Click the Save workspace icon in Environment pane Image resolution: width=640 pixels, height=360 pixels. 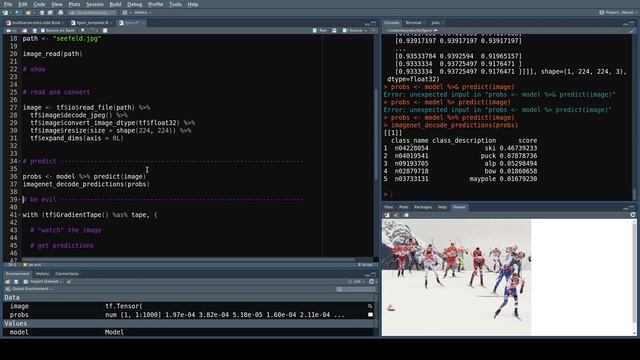16,282
